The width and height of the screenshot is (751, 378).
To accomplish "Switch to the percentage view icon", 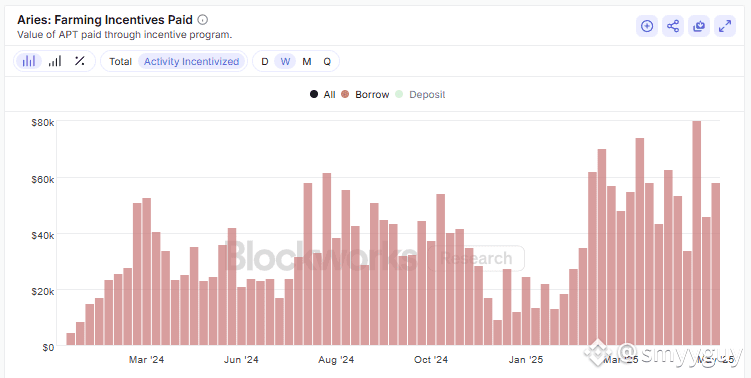I will click(80, 61).
